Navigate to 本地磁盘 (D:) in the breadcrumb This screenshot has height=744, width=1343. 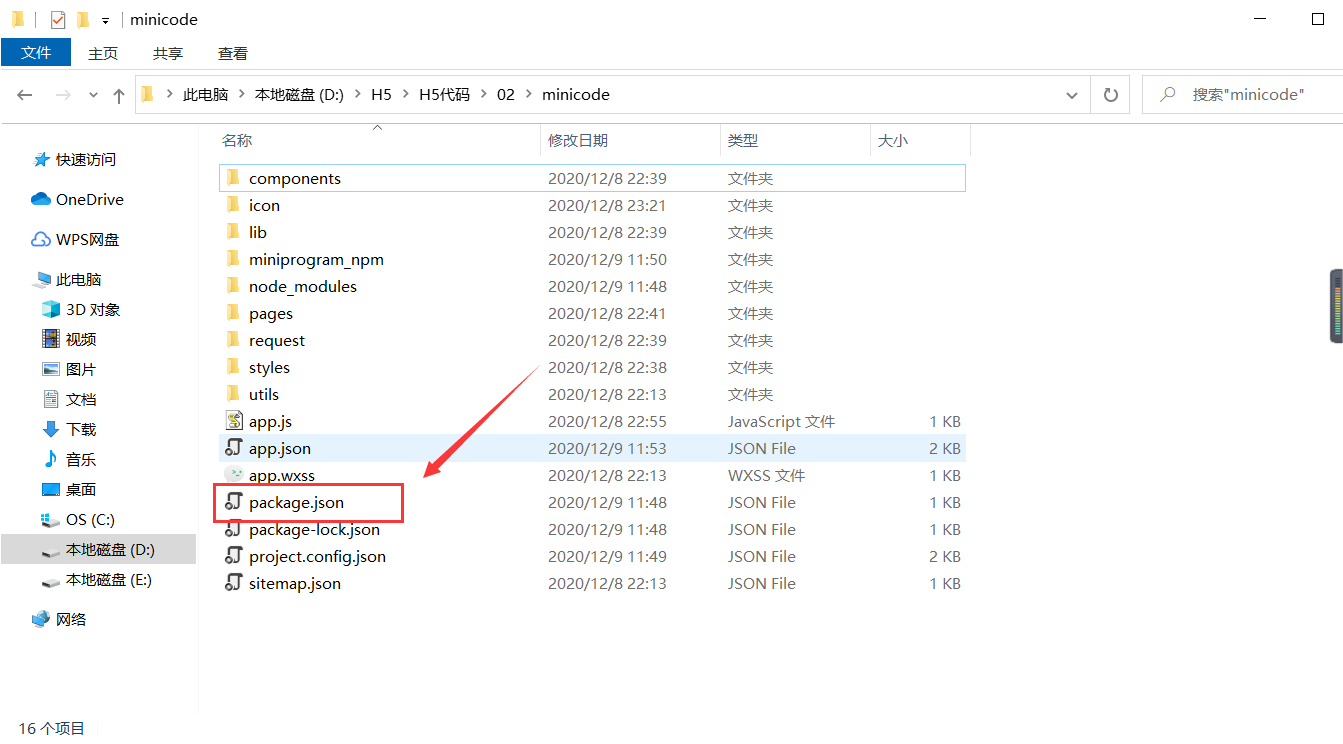299,95
